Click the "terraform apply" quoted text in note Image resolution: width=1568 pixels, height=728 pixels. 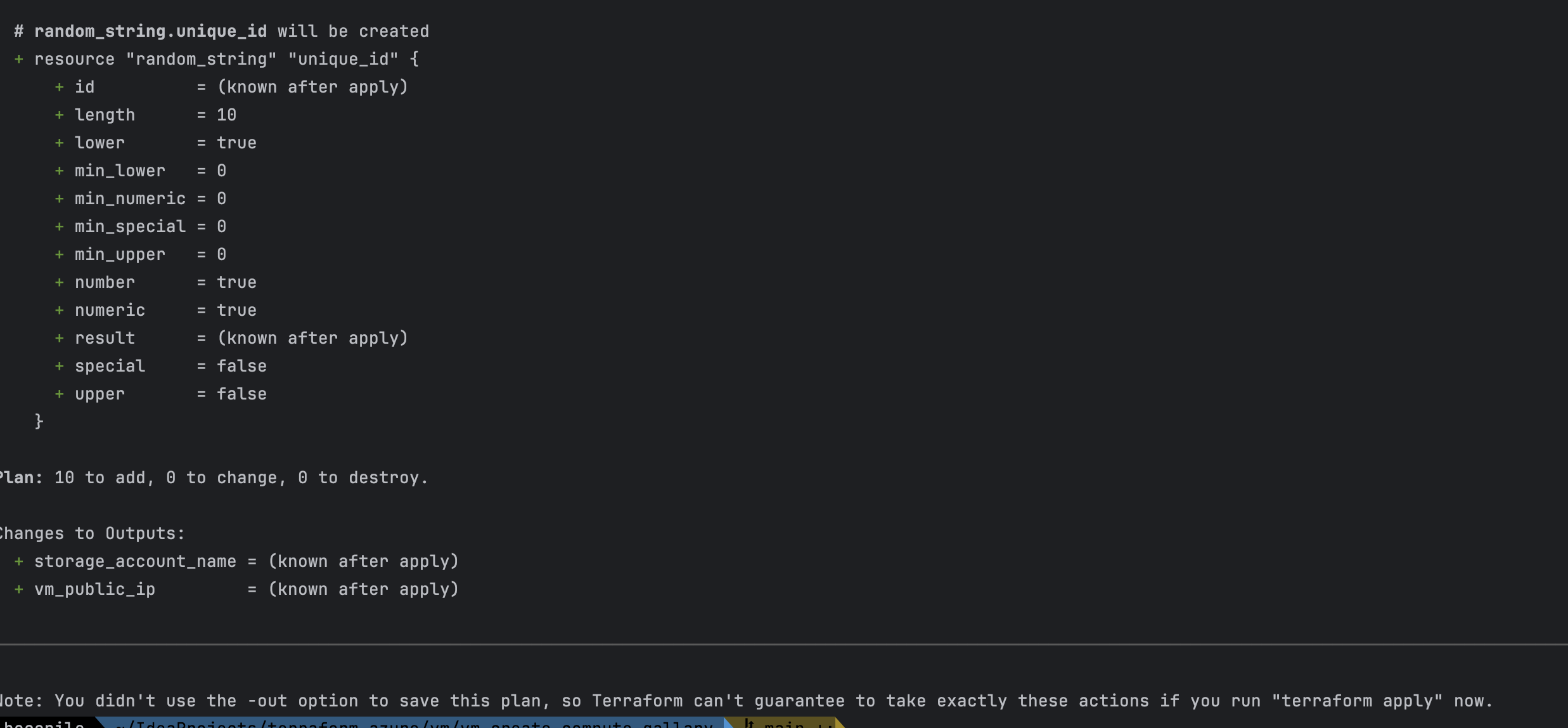(1358, 701)
